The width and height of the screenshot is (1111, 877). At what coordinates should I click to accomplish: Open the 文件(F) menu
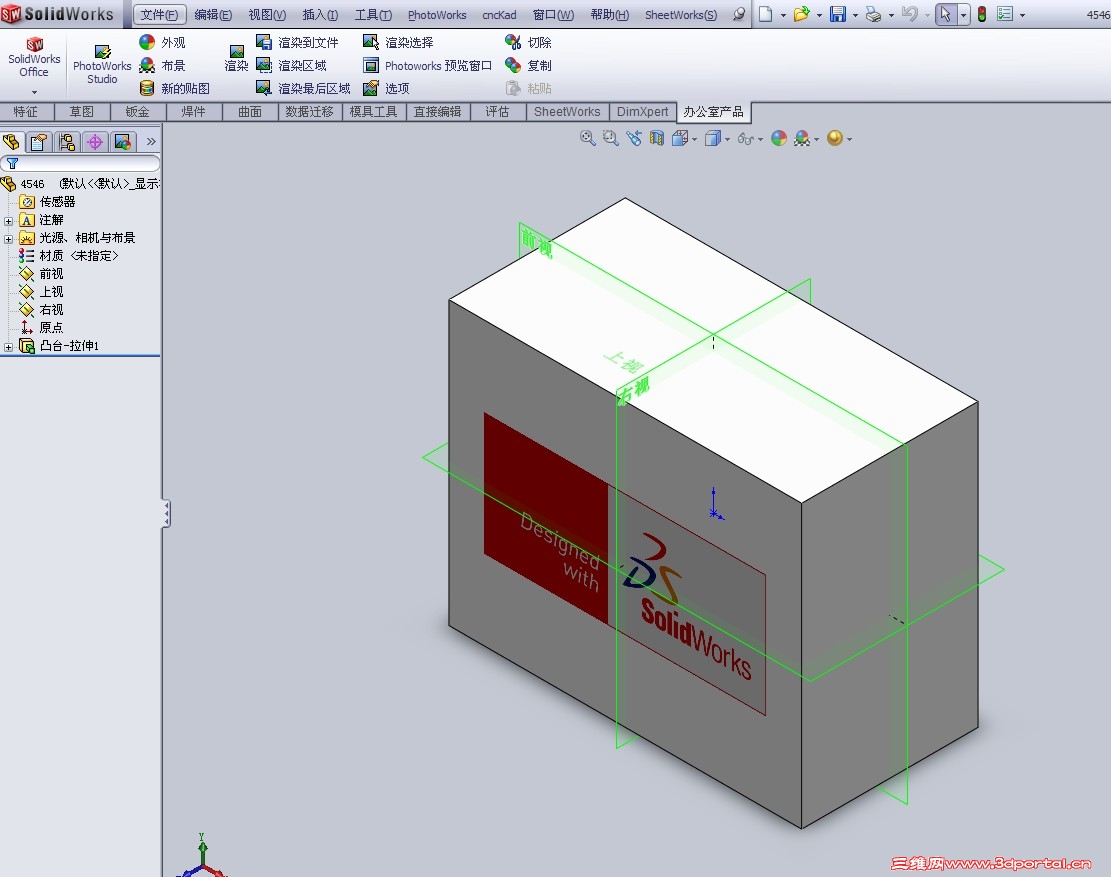[159, 14]
